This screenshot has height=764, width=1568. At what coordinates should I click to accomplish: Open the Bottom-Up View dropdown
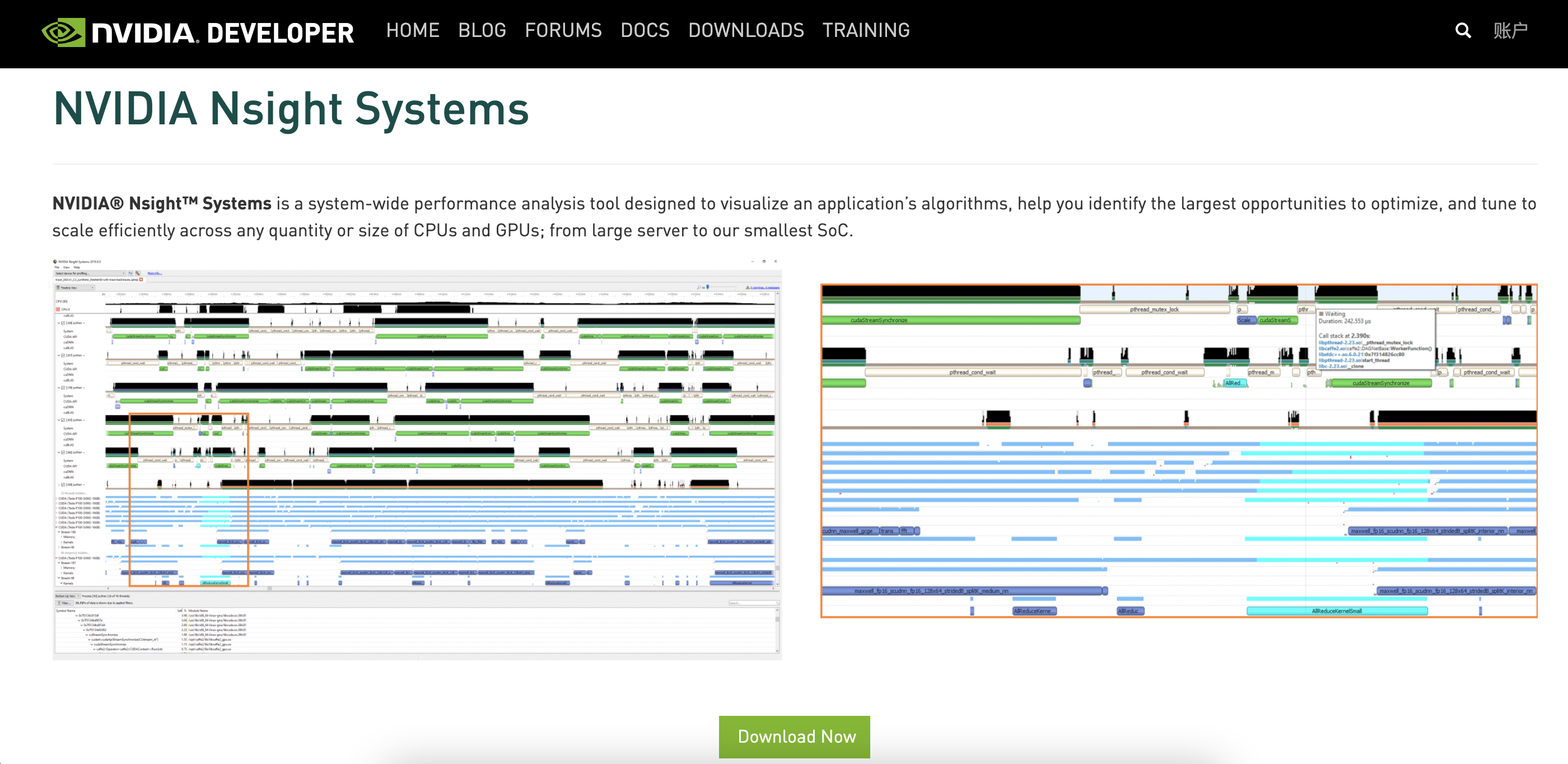[67, 597]
